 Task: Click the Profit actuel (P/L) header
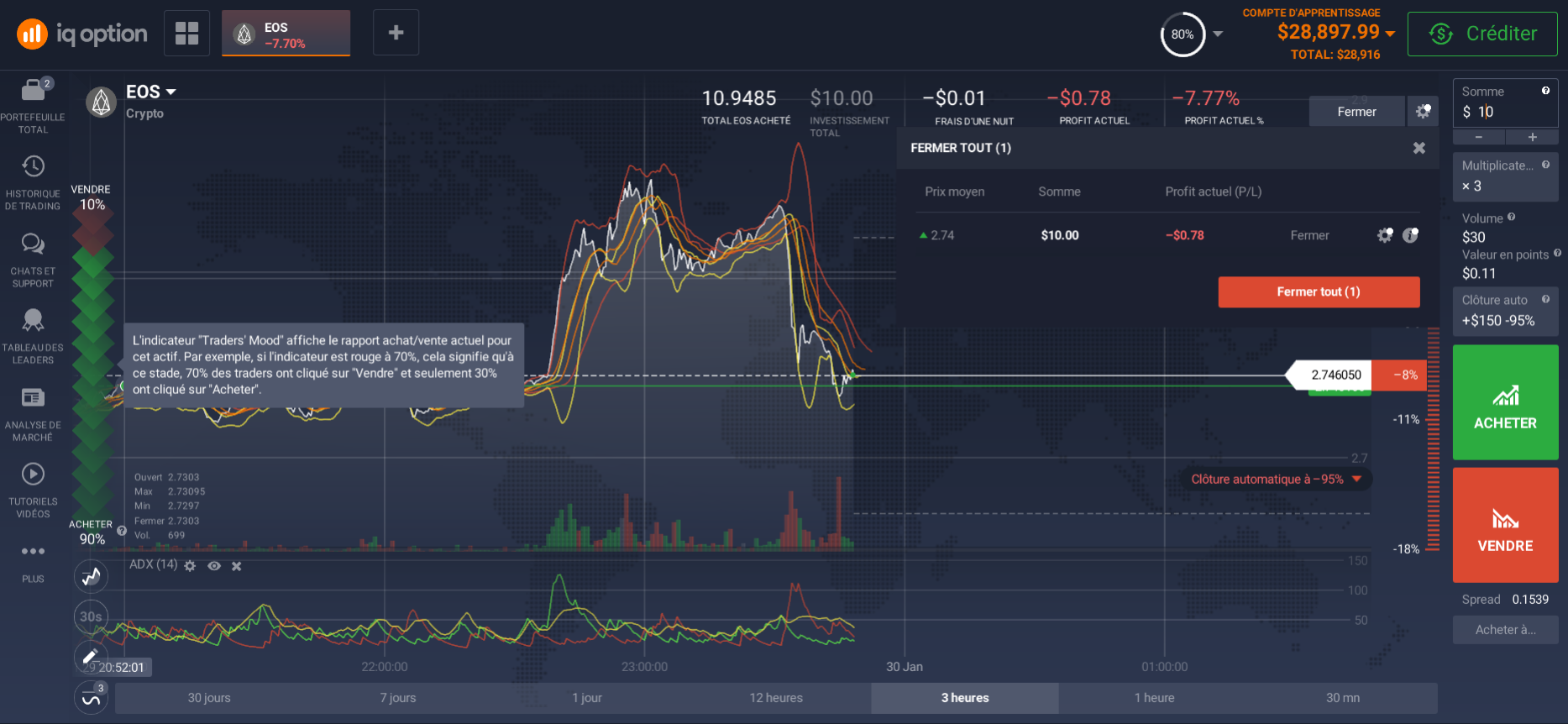point(1213,191)
